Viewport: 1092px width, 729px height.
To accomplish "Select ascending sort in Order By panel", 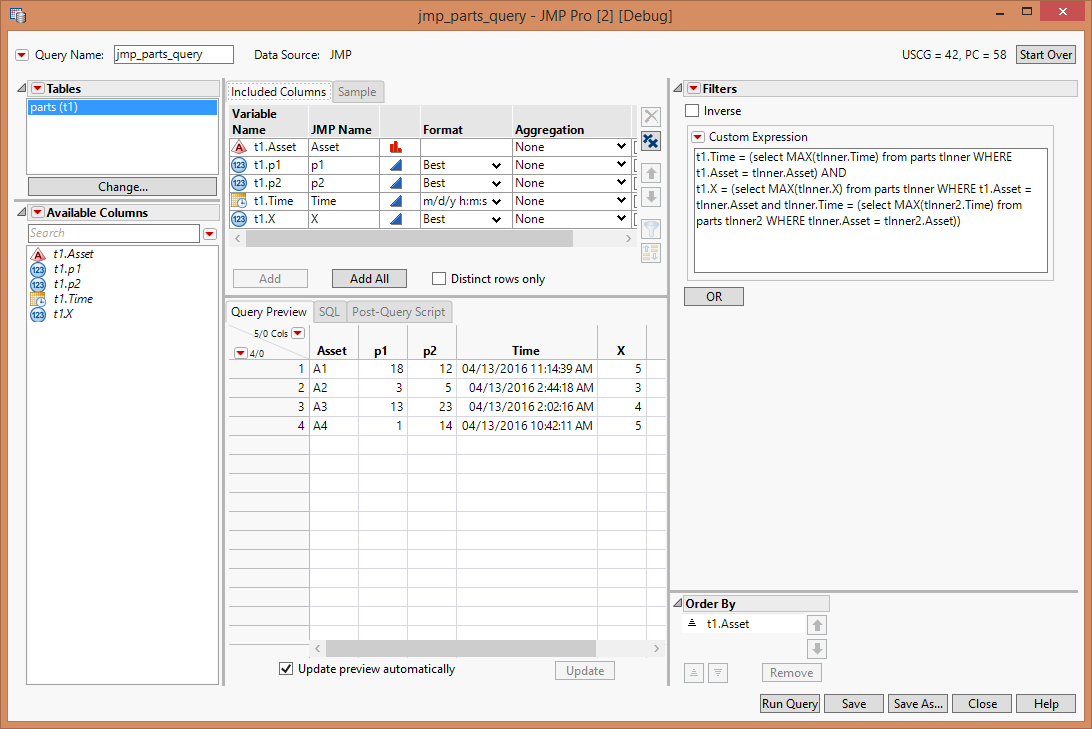I will point(694,672).
